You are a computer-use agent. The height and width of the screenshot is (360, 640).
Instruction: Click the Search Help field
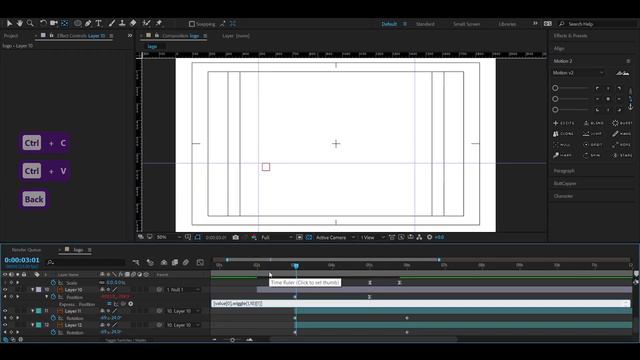[596, 24]
